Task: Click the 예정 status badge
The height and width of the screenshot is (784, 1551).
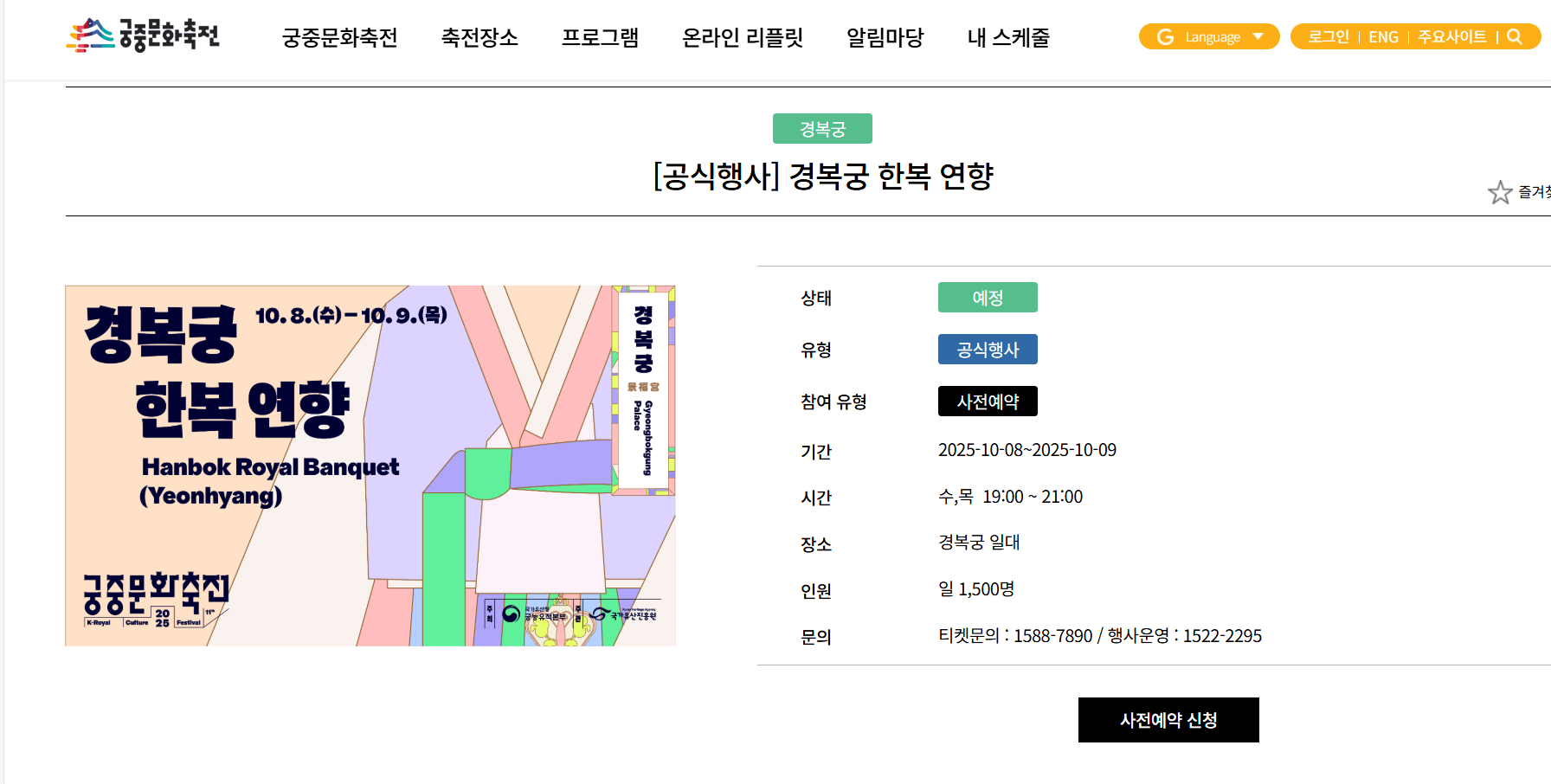Action: point(988,297)
